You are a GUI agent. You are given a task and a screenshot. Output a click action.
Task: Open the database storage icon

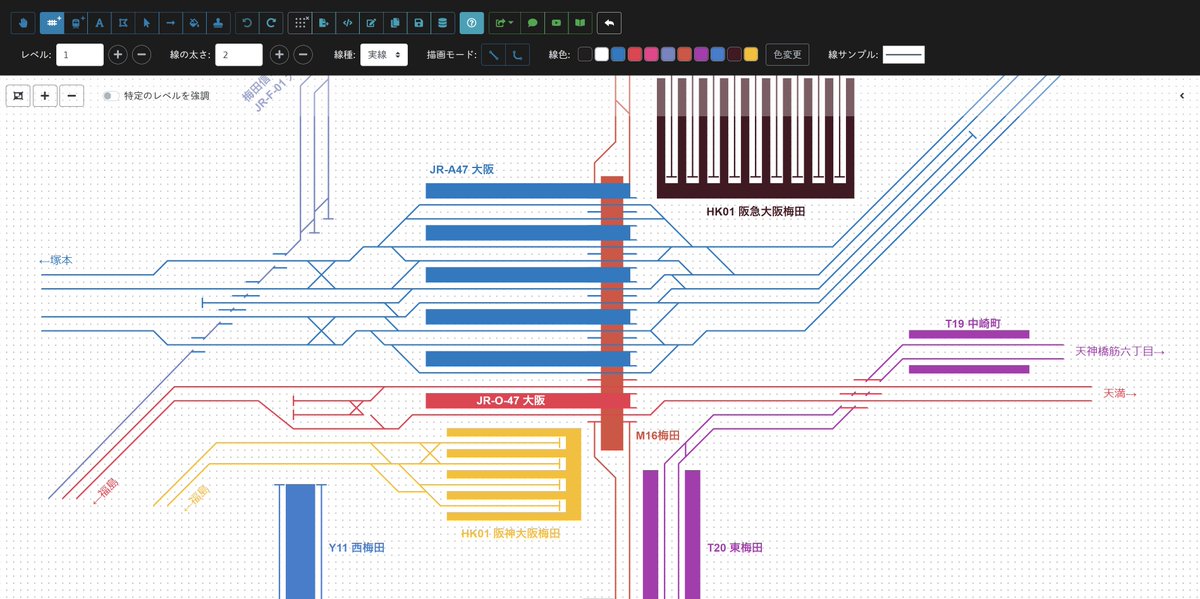coord(443,22)
